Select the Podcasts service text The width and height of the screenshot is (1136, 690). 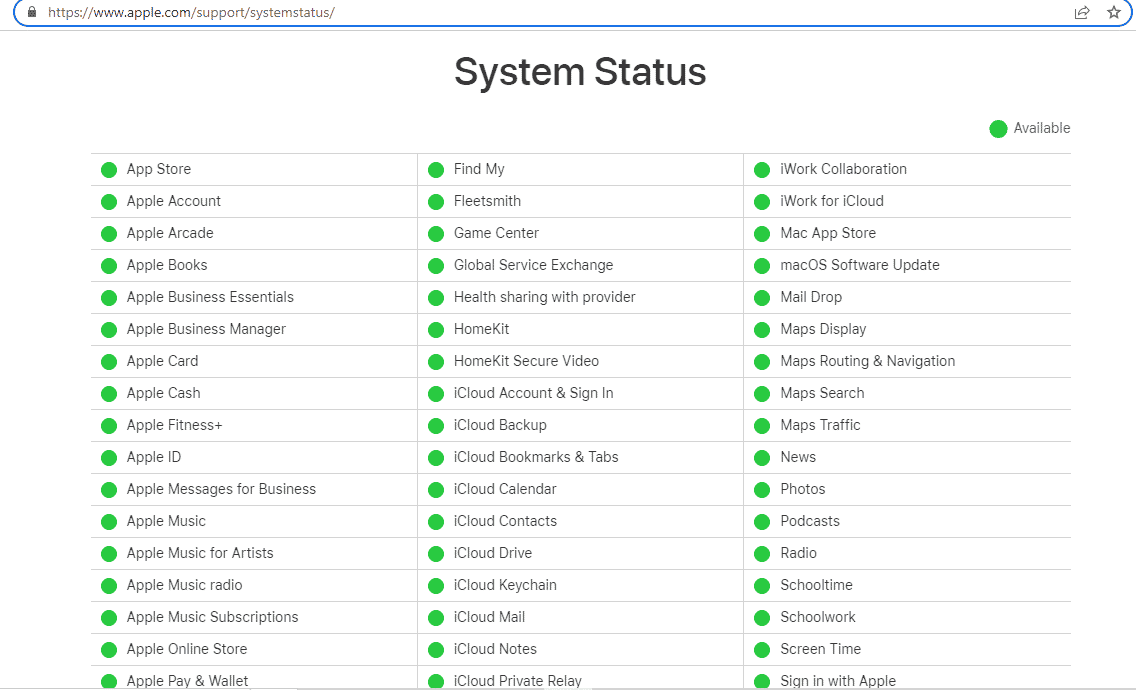point(810,521)
